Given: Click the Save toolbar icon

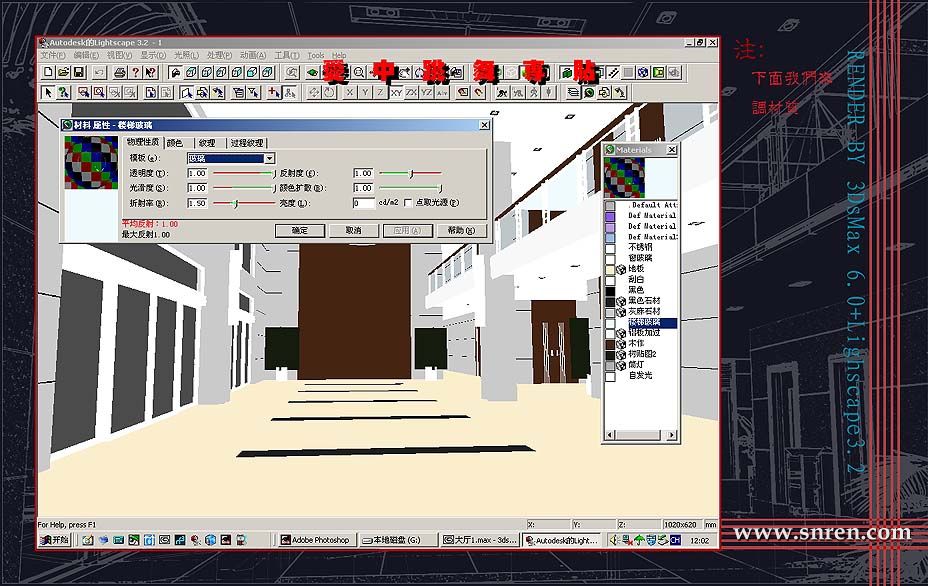Looking at the screenshot, I should (78, 72).
